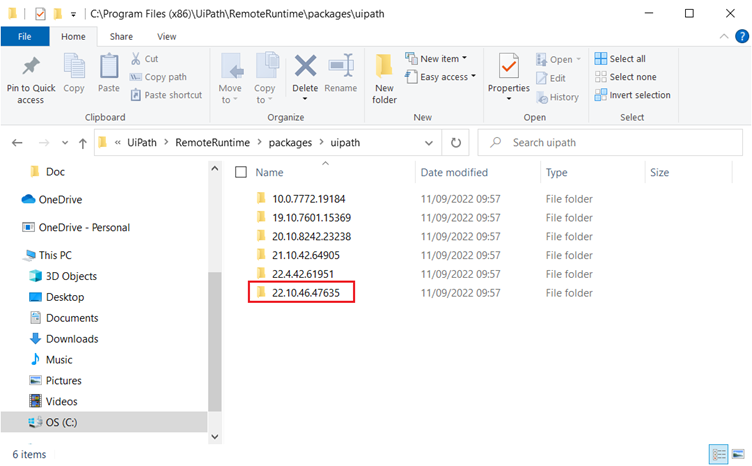Click the Copy icon in Clipboard group

coord(74,68)
